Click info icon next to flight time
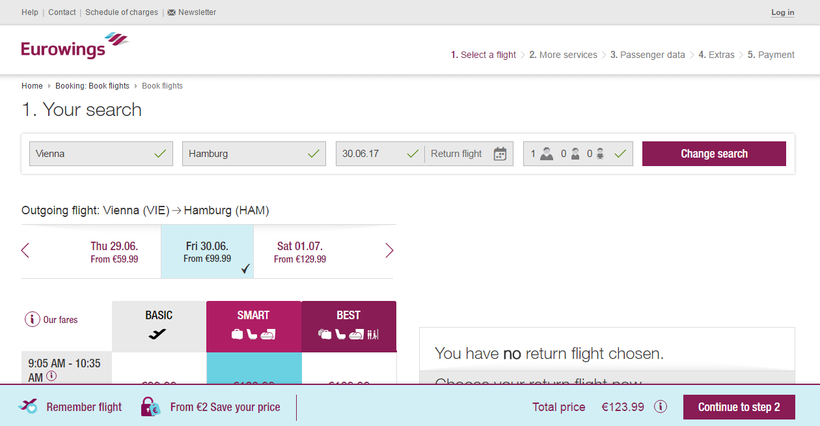820x426 pixels. click(x=51, y=378)
